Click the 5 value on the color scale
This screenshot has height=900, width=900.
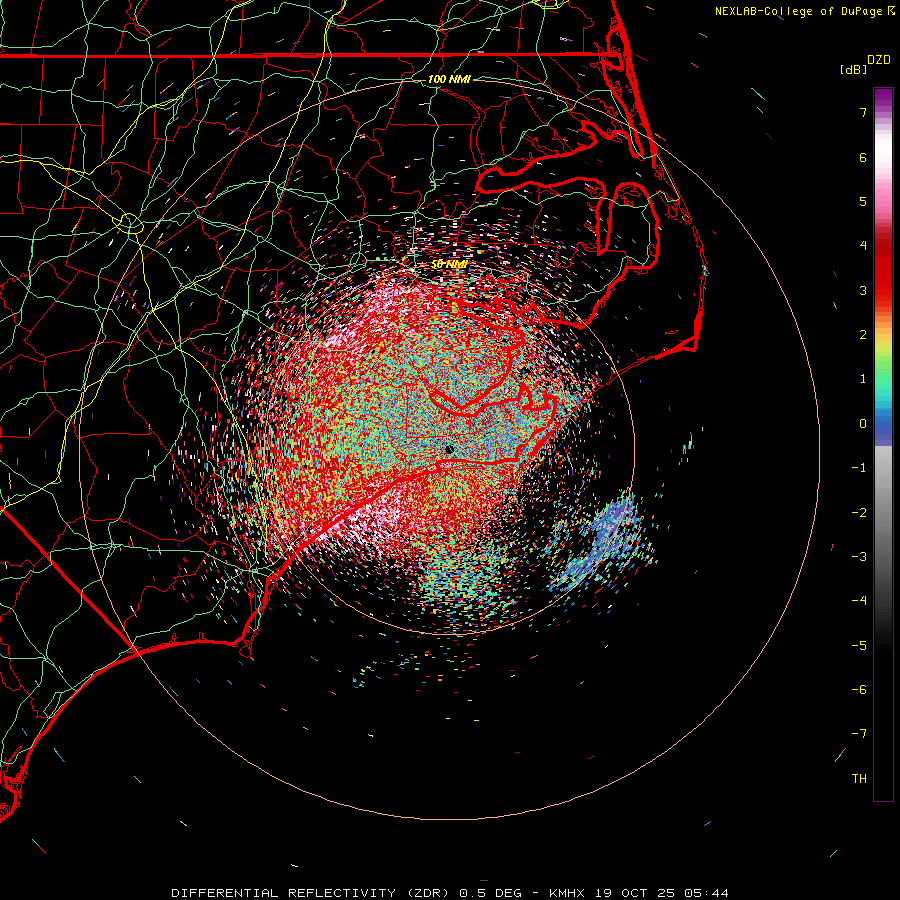[863, 201]
